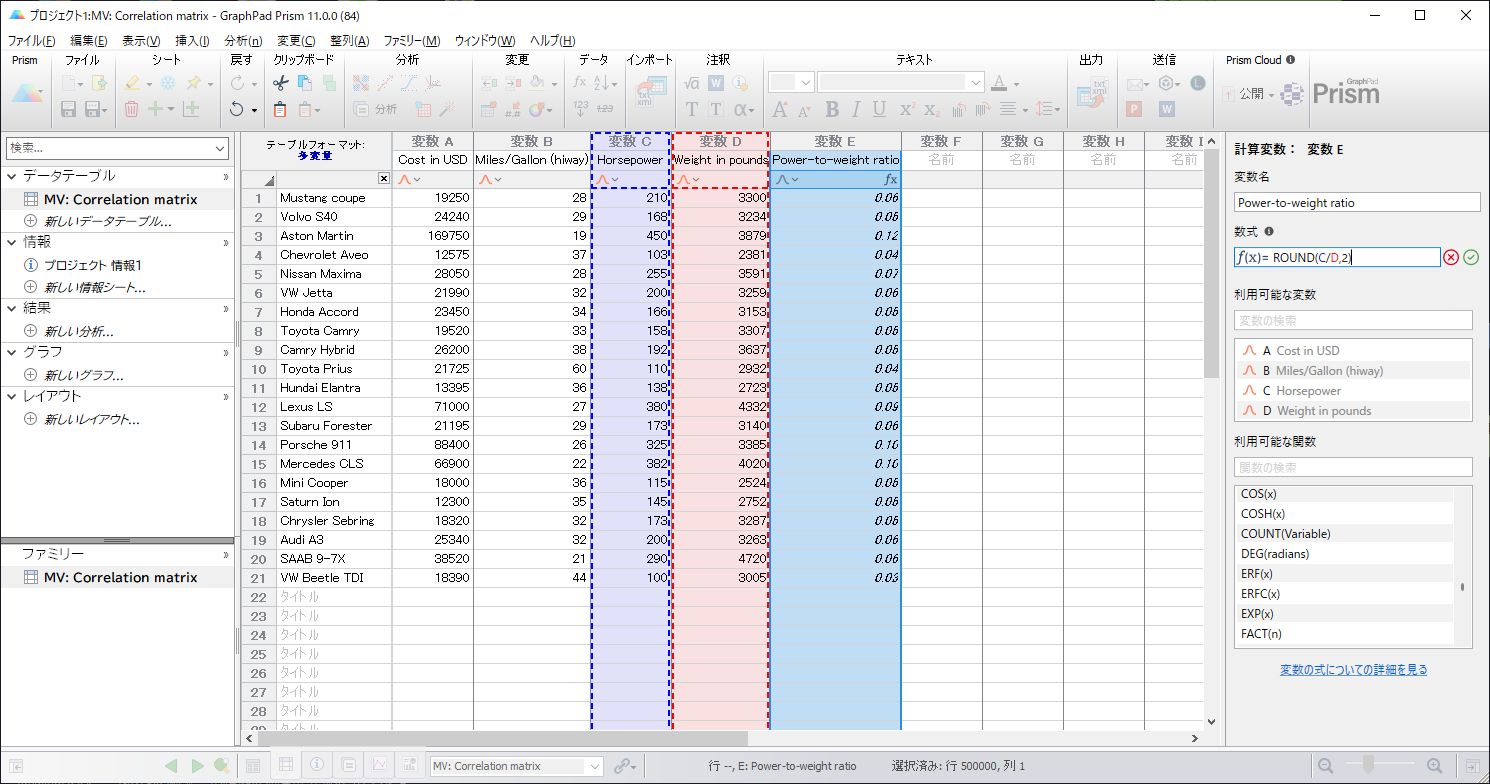The width and height of the screenshot is (1490, 784).
Task: Click the Cut scissors icon in clipboard group
Action: [x=280, y=84]
